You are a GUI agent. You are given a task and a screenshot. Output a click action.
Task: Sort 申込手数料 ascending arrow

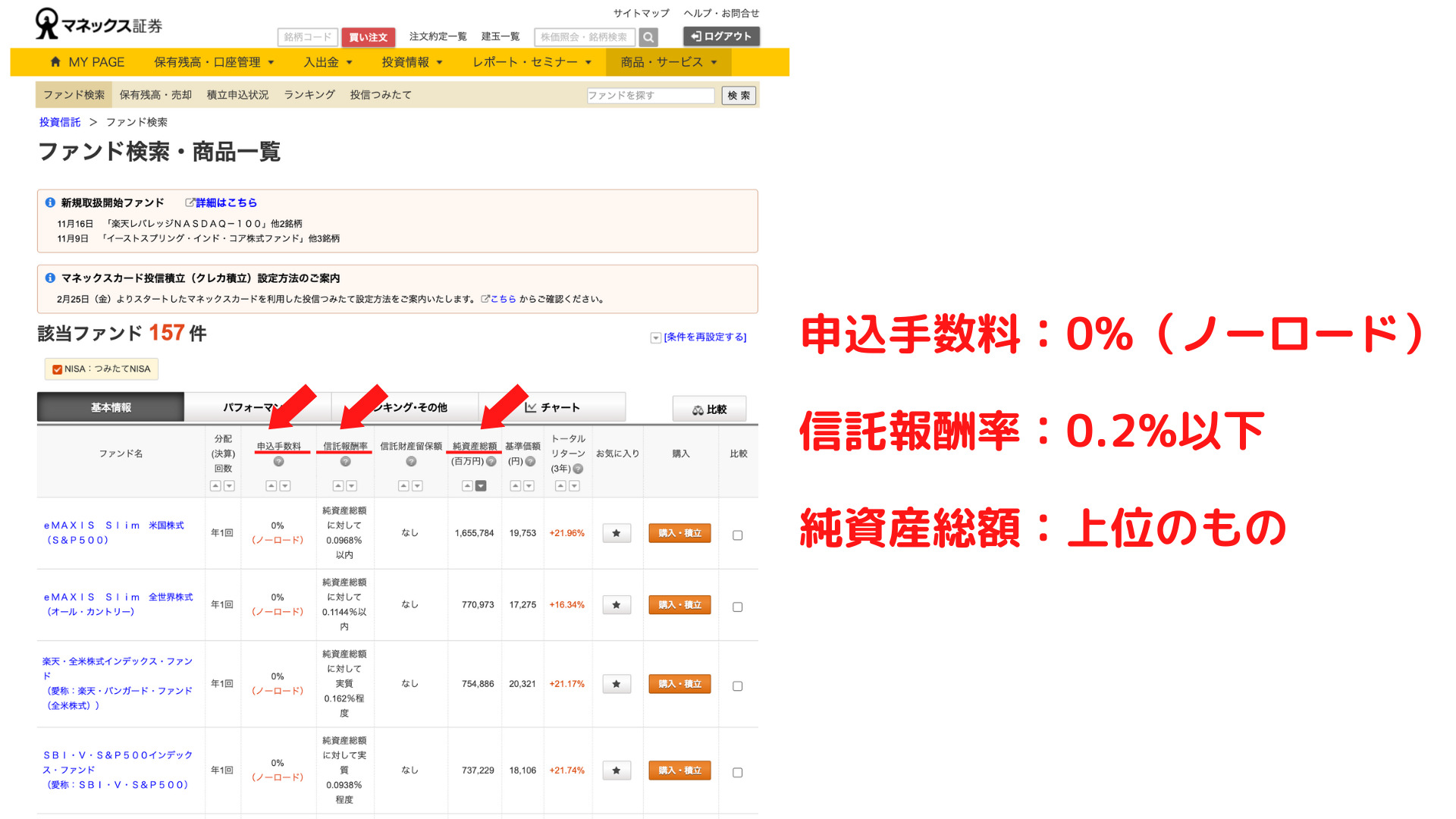pyautogui.click(x=271, y=486)
